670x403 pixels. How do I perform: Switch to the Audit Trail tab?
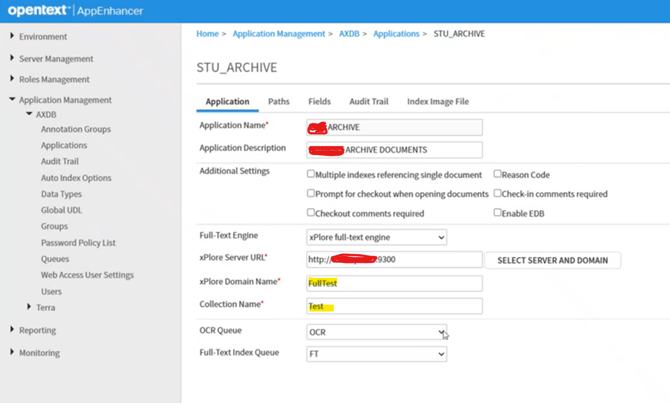(x=370, y=101)
